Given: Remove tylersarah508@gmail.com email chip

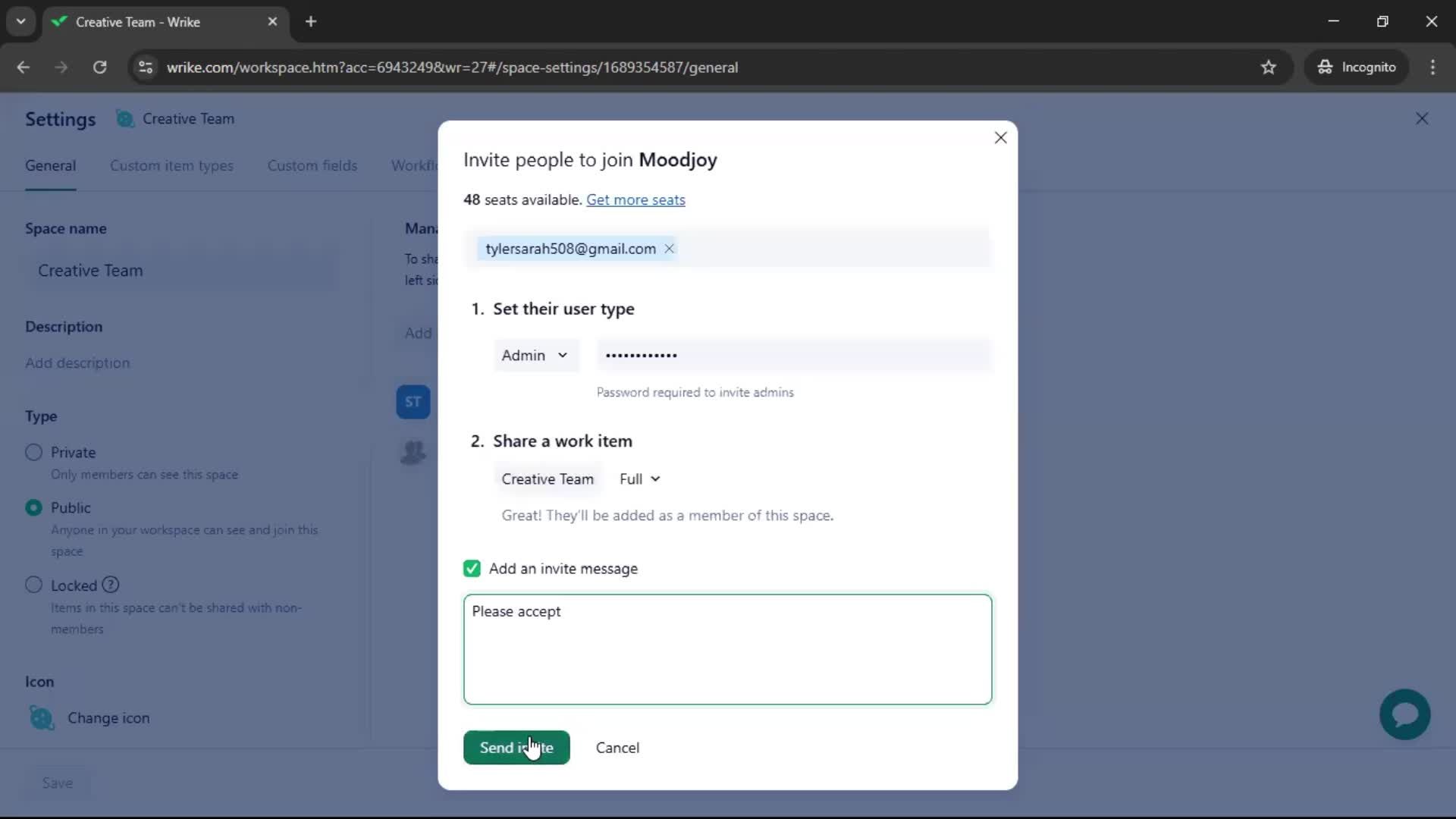Looking at the screenshot, I should [669, 249].
